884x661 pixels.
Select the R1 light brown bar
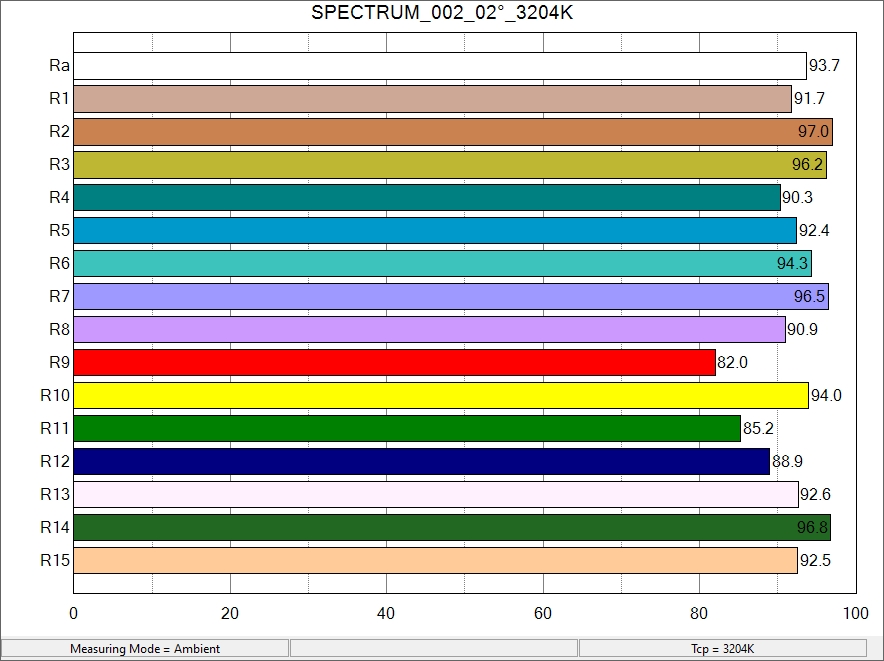point(432,99)
